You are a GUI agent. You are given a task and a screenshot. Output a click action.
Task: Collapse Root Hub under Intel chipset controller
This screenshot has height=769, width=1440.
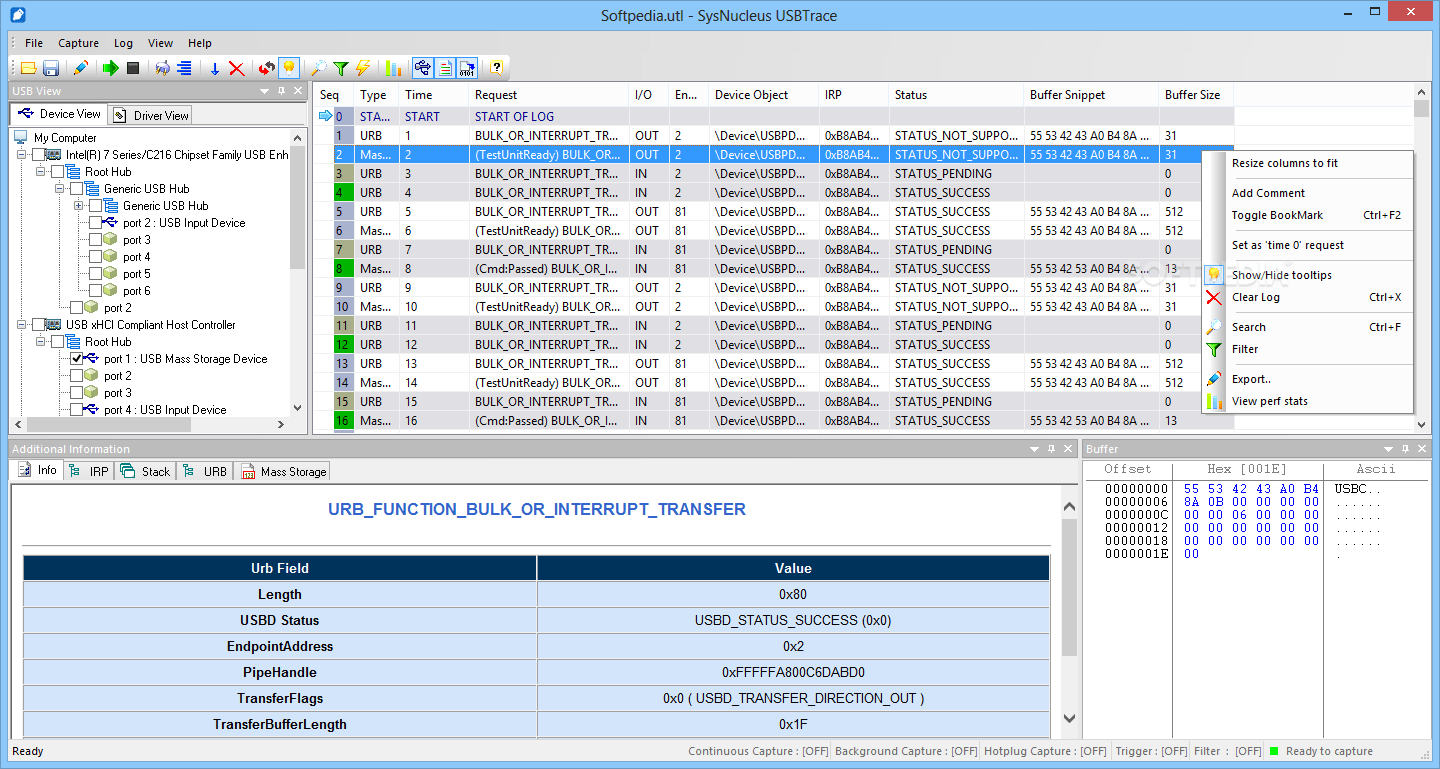click(41, 172)
